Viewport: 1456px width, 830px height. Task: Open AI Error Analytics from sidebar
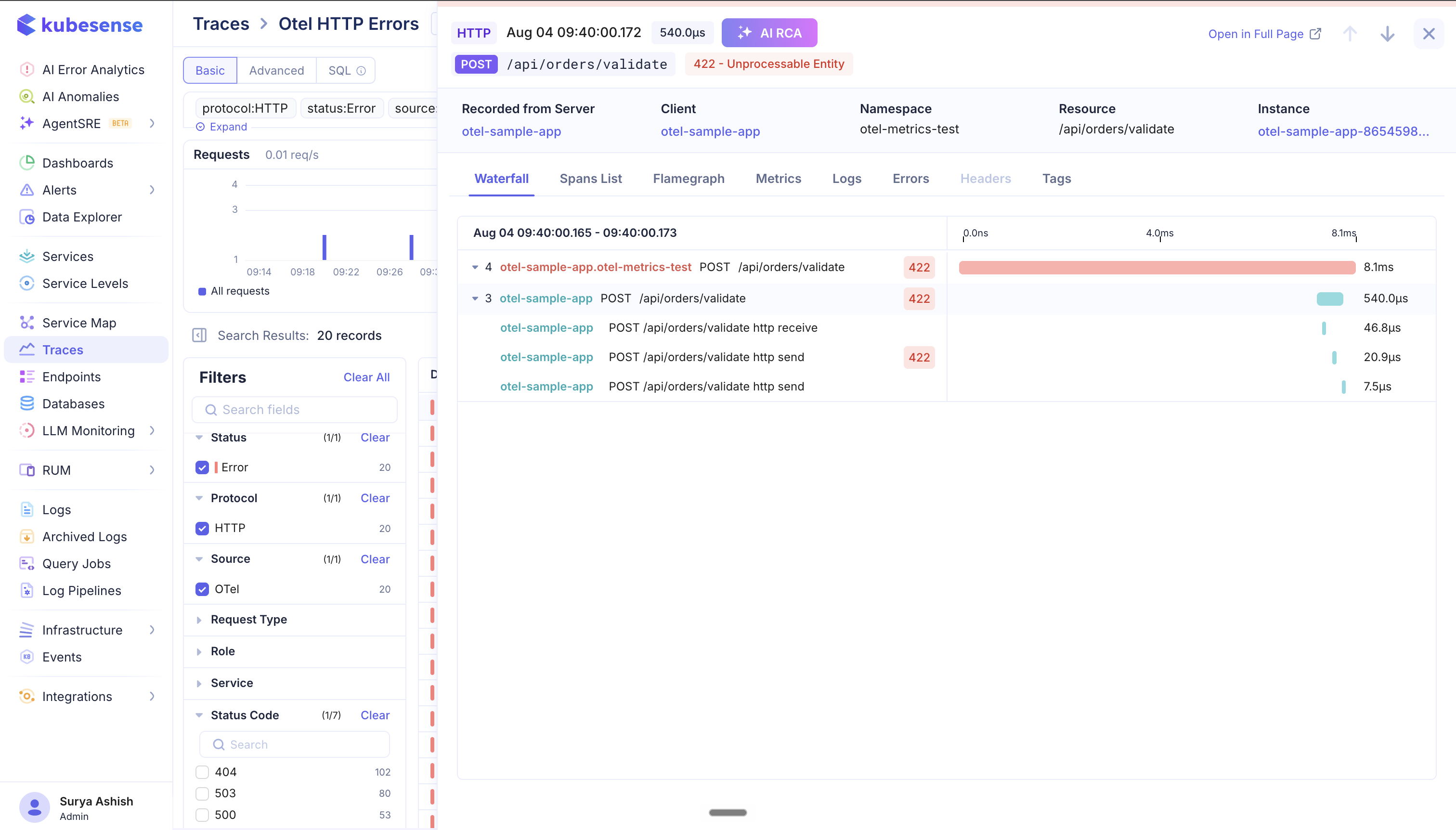coord(93,69)
